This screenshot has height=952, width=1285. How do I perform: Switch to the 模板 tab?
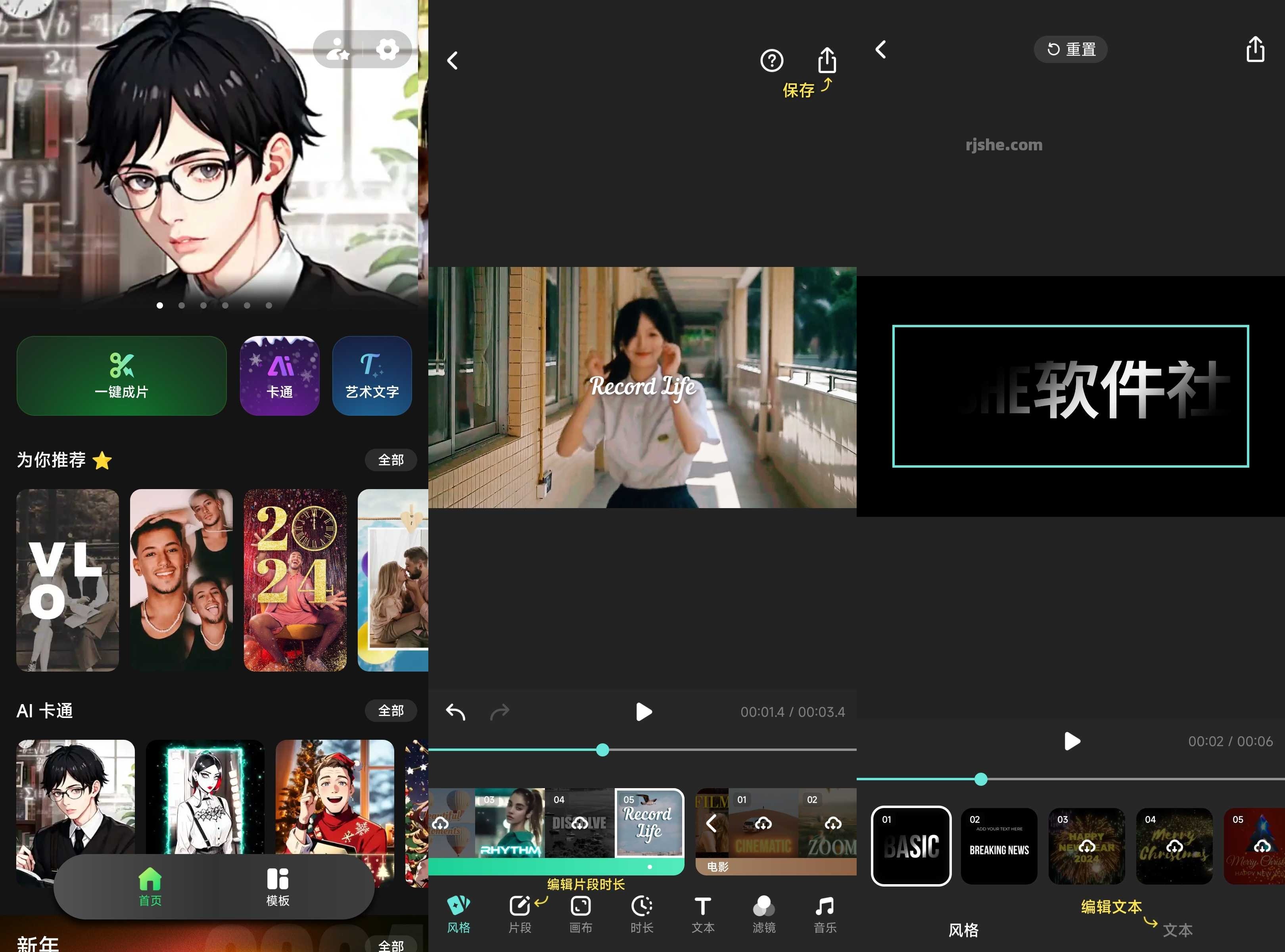click(x=278, y=887)
